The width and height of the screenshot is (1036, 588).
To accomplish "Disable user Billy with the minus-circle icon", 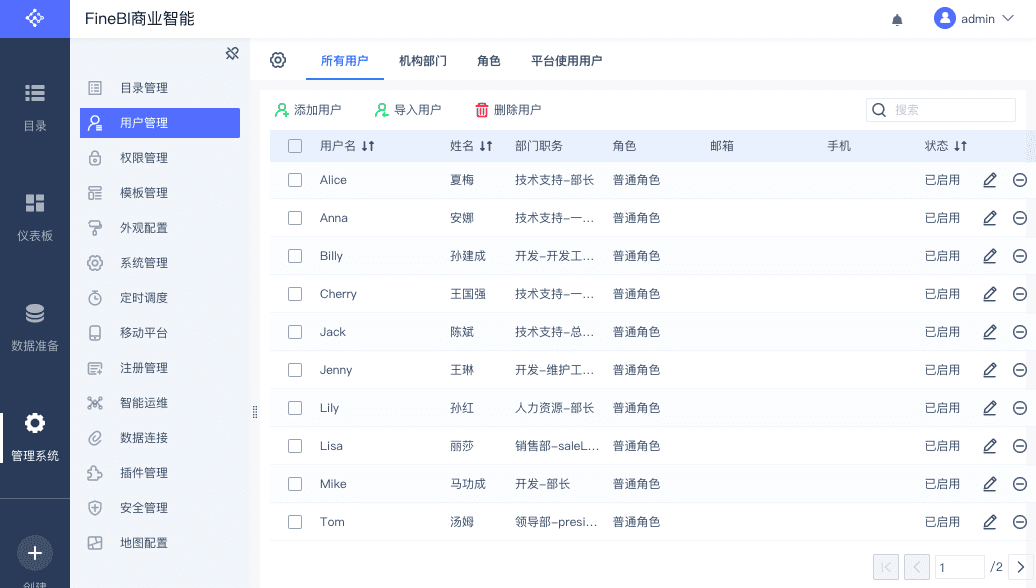I will click(x=1020, y=256).
